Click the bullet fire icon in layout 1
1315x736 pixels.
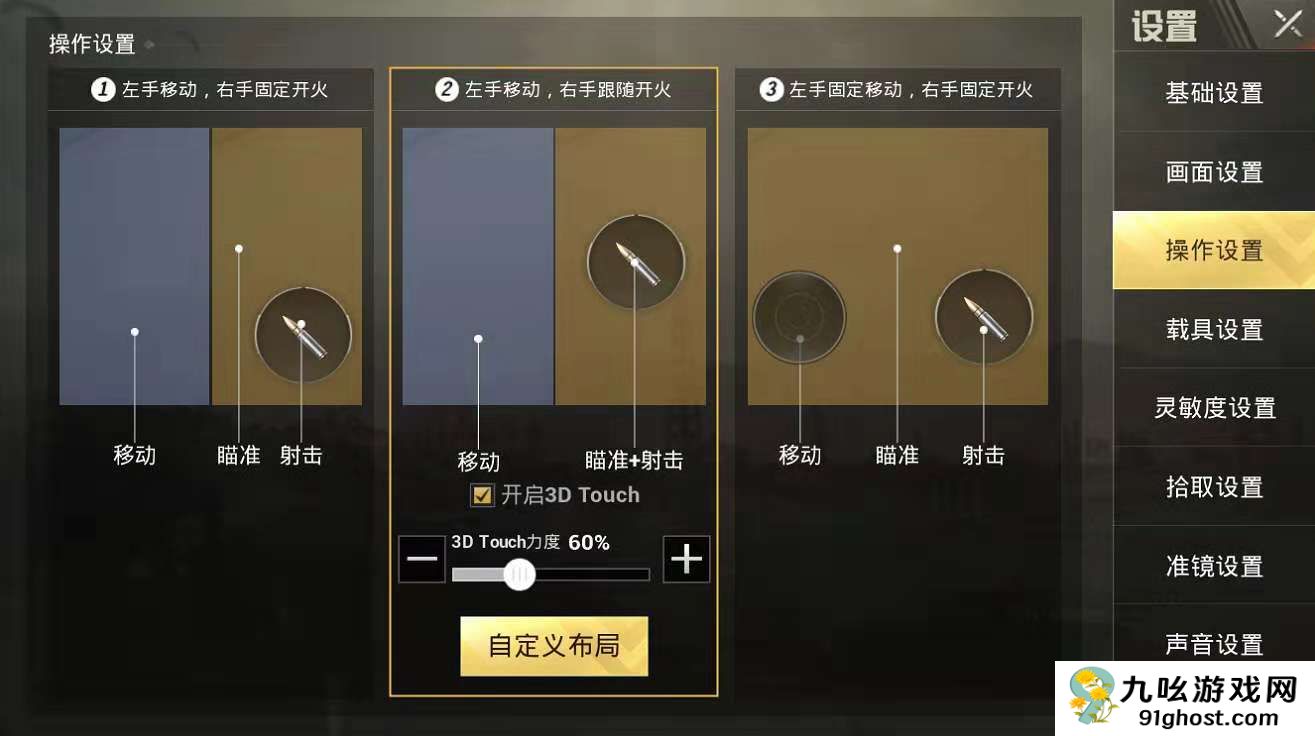coord(304,336)
